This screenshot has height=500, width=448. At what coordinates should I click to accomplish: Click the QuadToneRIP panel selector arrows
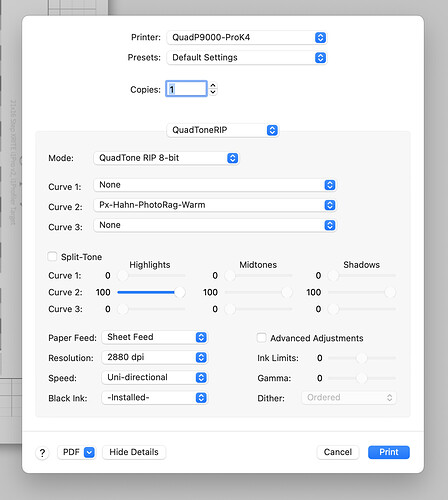click(x=272, y=130)
